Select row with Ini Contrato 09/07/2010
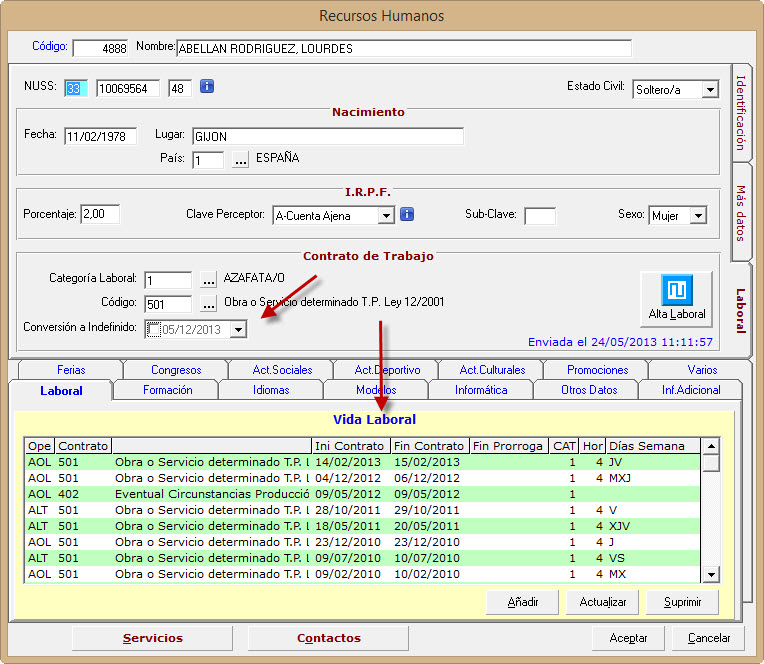Image resolution: width=764 pixels, height=664 pixels. tap(363, 558)
